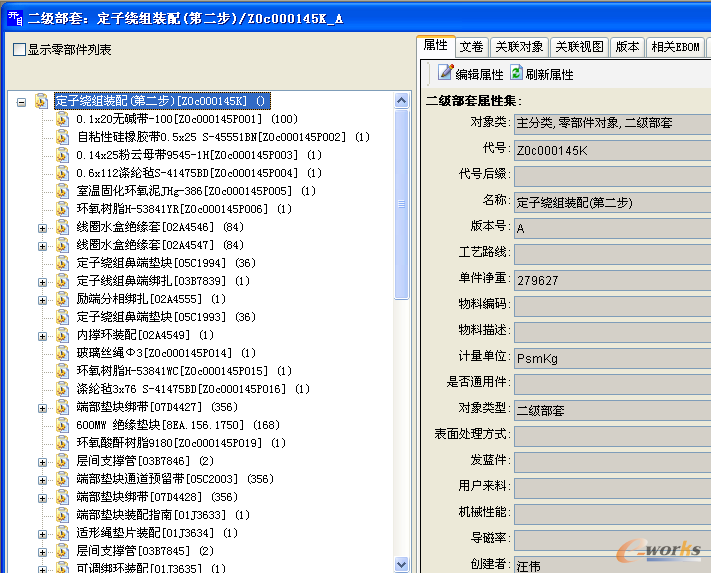711x573 pixels.
Task: Click the icon beside 端部垫块装配指南
Action: [x=63, y=515]
